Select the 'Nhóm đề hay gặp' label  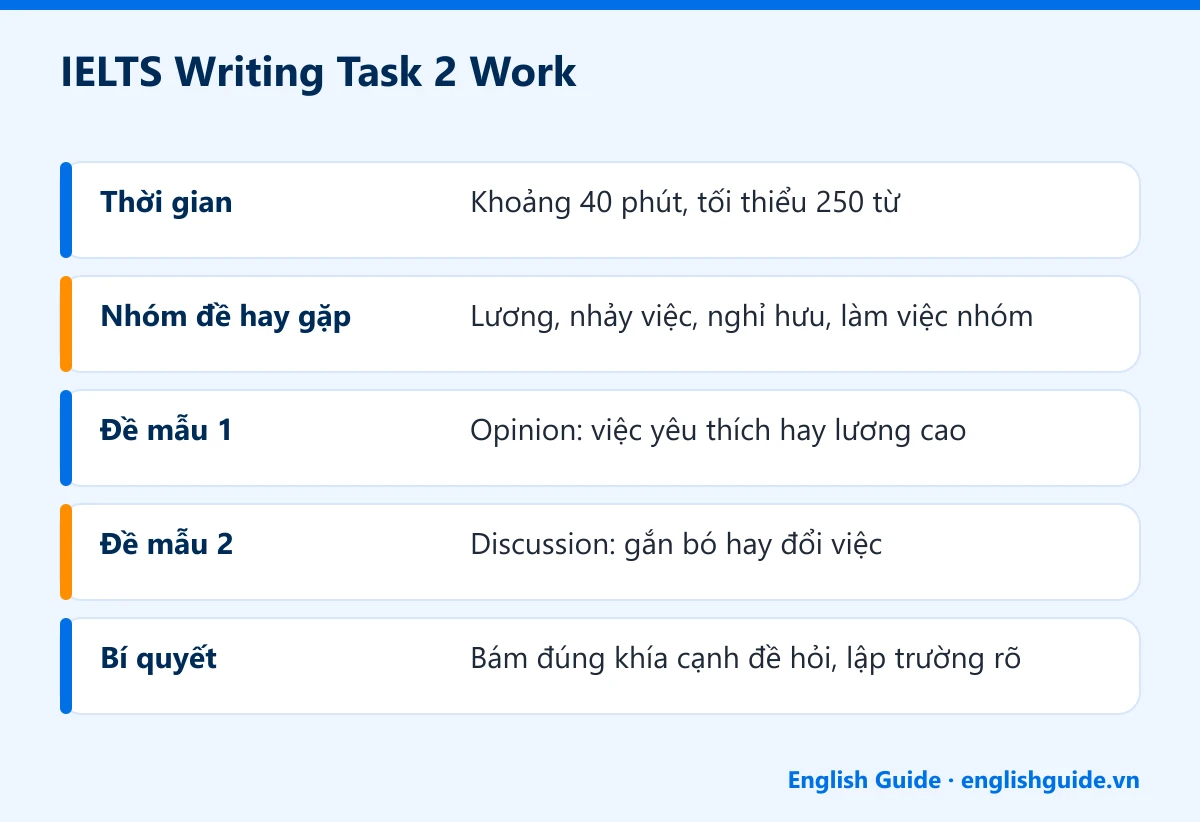(226, 318)
